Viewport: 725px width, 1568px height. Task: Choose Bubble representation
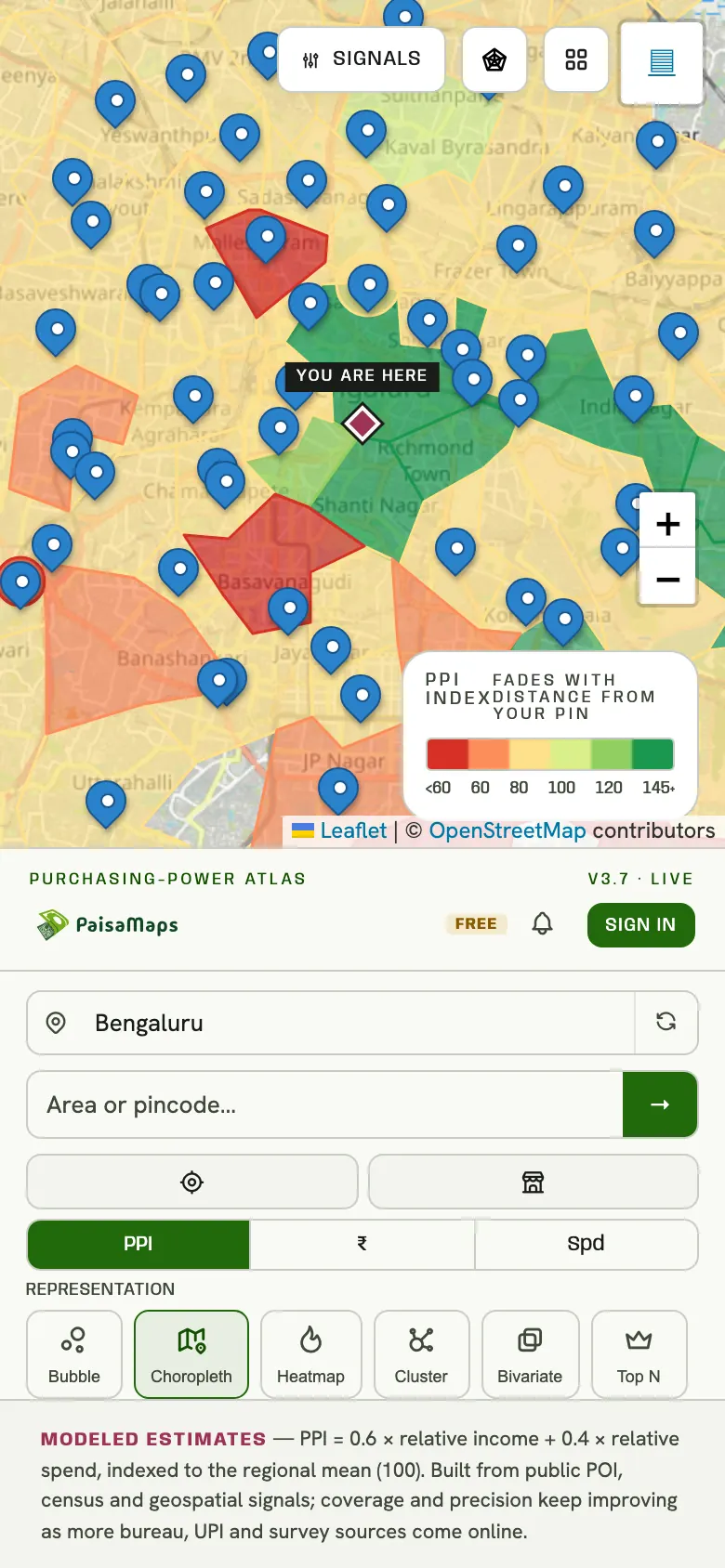pyautogui.click(x=74, y=1354)
